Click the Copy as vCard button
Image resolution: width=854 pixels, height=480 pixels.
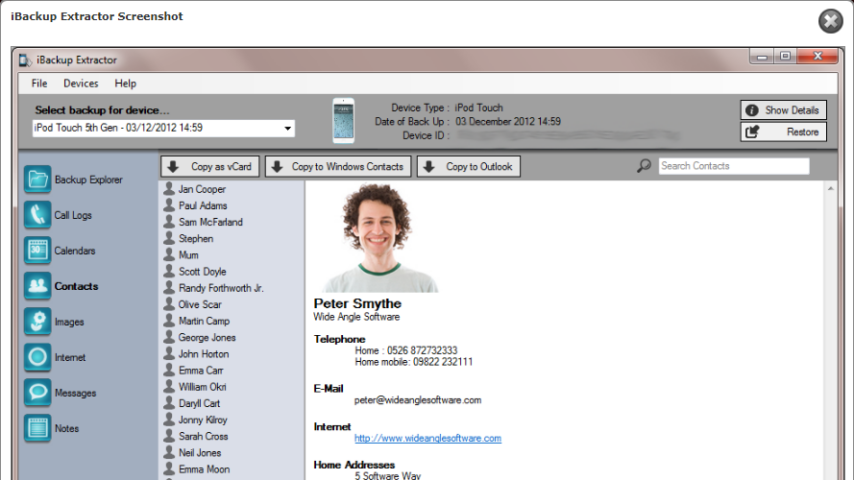(210, 167)
